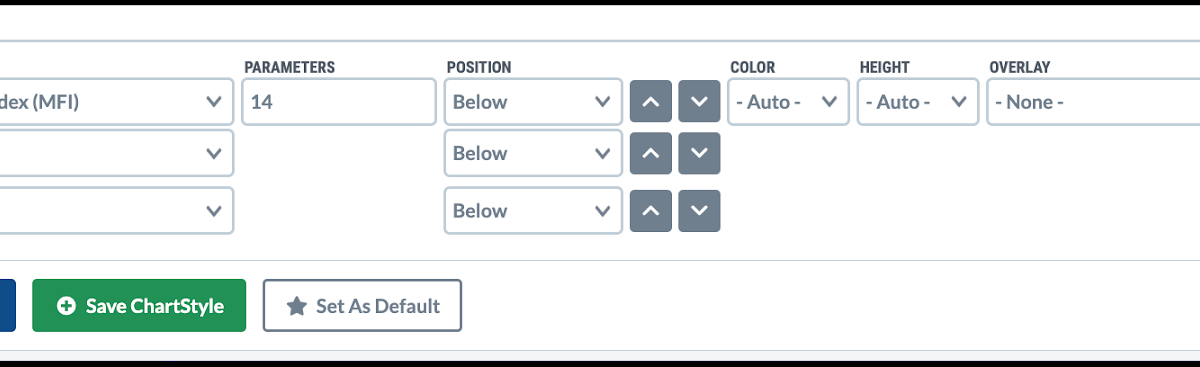Move MFI indicator down with arrow button
This screenshot has height=367, width=1200.
[699, 102]
